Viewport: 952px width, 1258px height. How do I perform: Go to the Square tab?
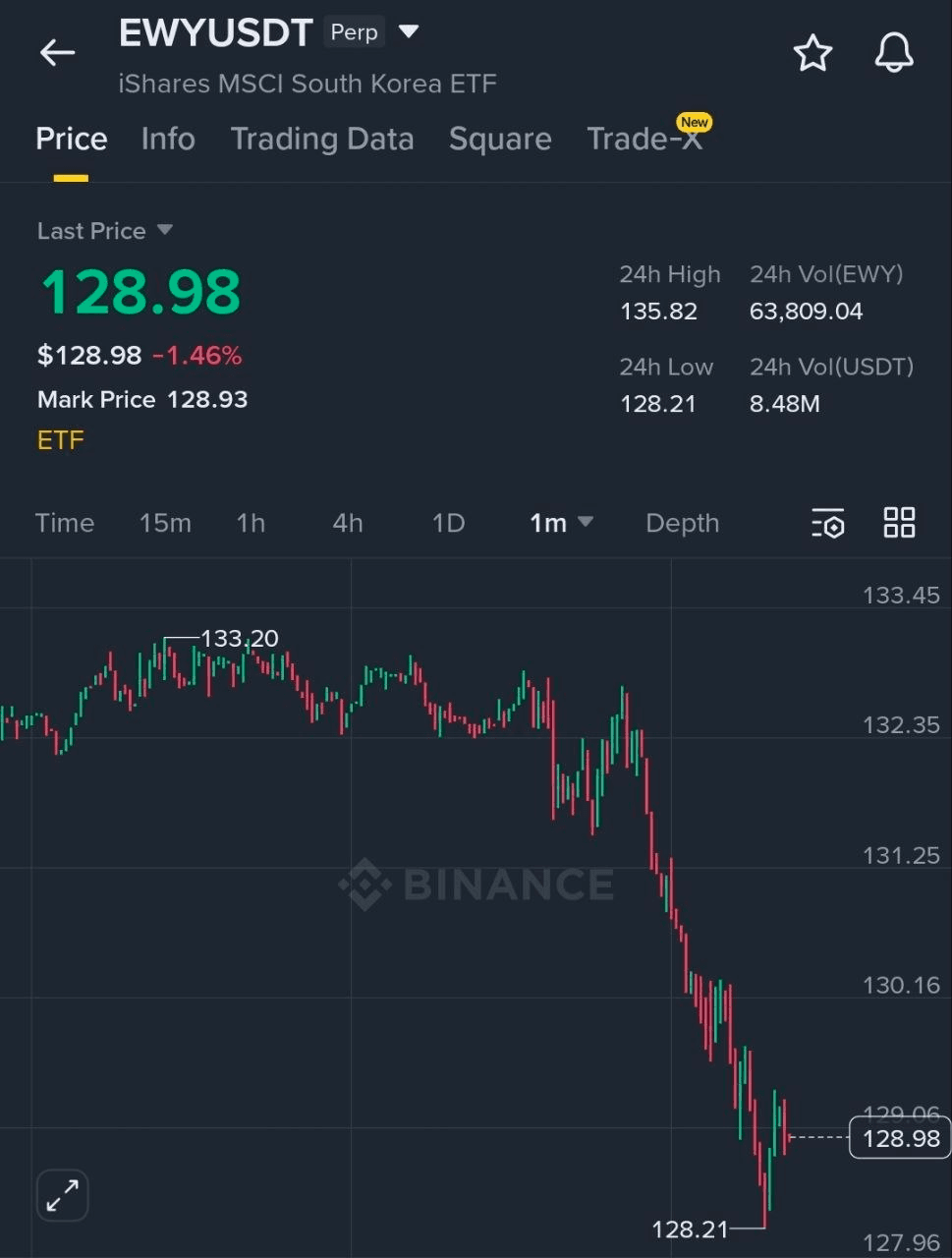[x=500, y=139]
